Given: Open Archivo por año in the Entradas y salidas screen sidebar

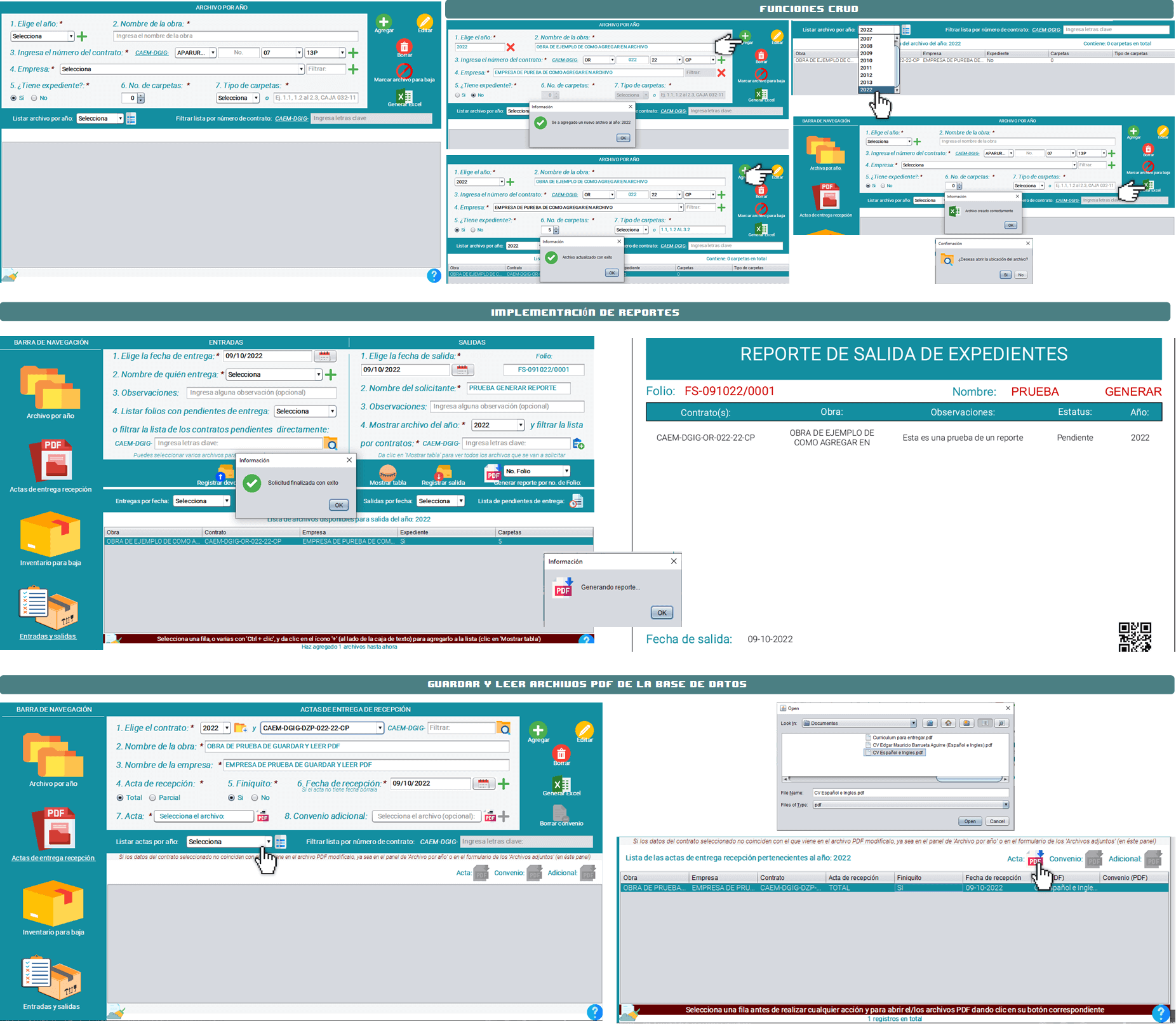Looking at the screenshot, I should tap(50, 392).
